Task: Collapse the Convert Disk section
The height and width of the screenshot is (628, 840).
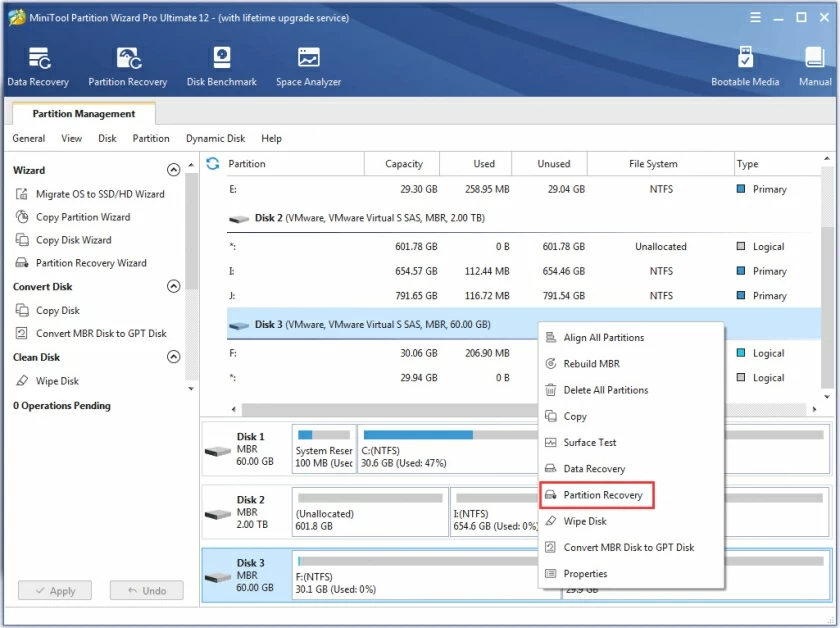Action: tap(173, 286)
